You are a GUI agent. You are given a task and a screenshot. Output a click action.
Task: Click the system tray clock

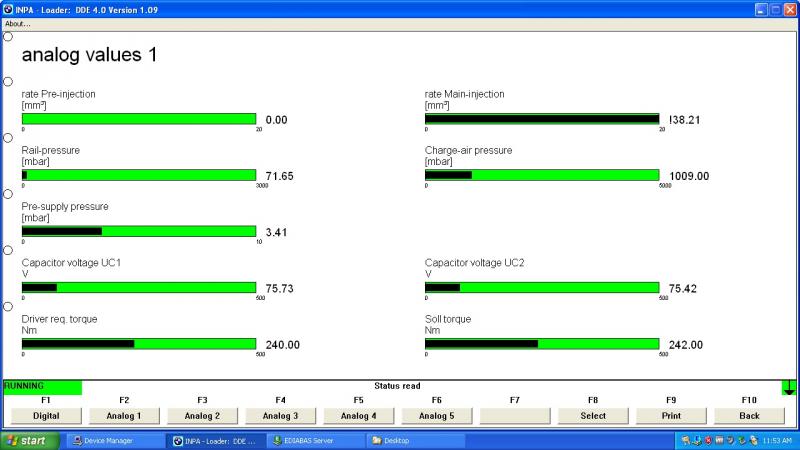coord(776,440)
